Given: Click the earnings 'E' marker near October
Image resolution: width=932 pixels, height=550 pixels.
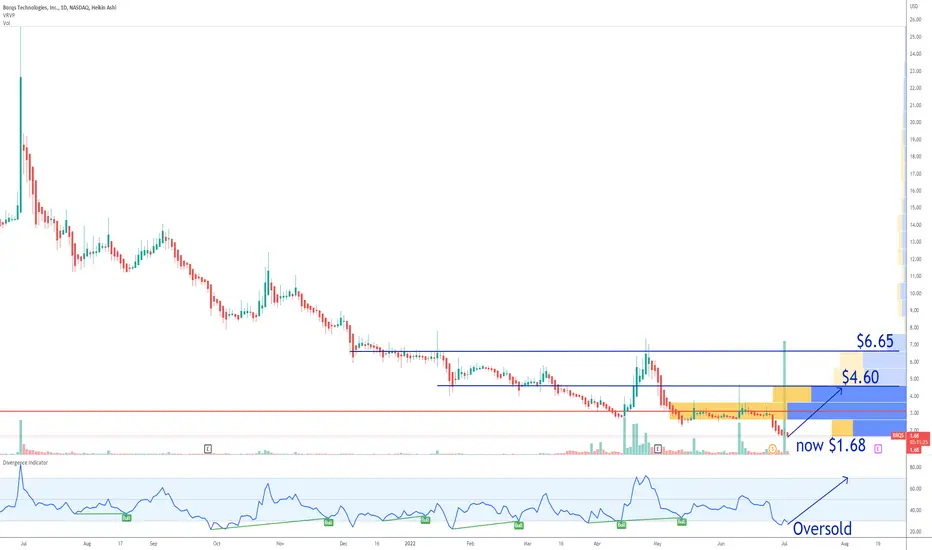Looking at the screenshot, I should pyautogui.click(x=208, y=449).
